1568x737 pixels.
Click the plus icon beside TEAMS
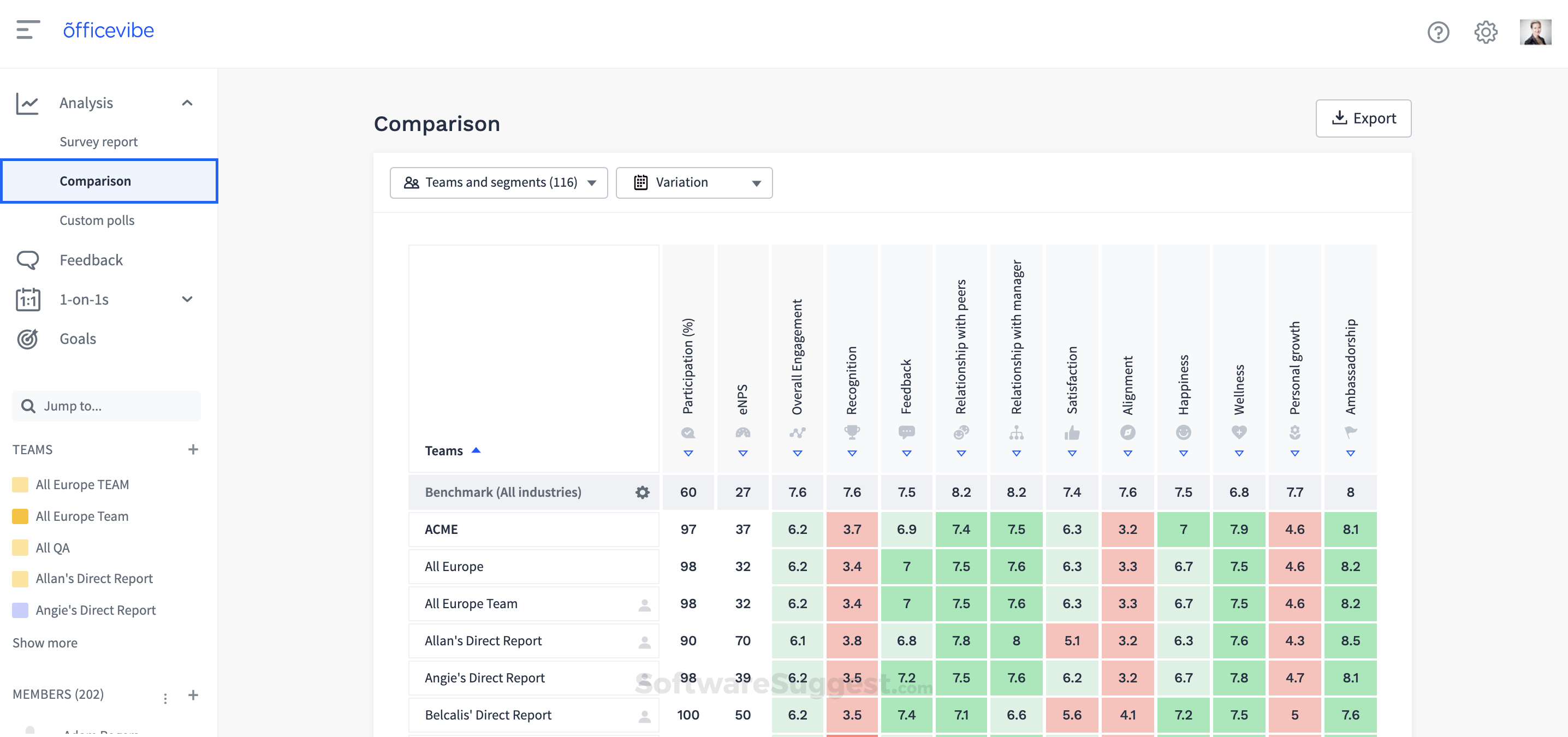193,449
